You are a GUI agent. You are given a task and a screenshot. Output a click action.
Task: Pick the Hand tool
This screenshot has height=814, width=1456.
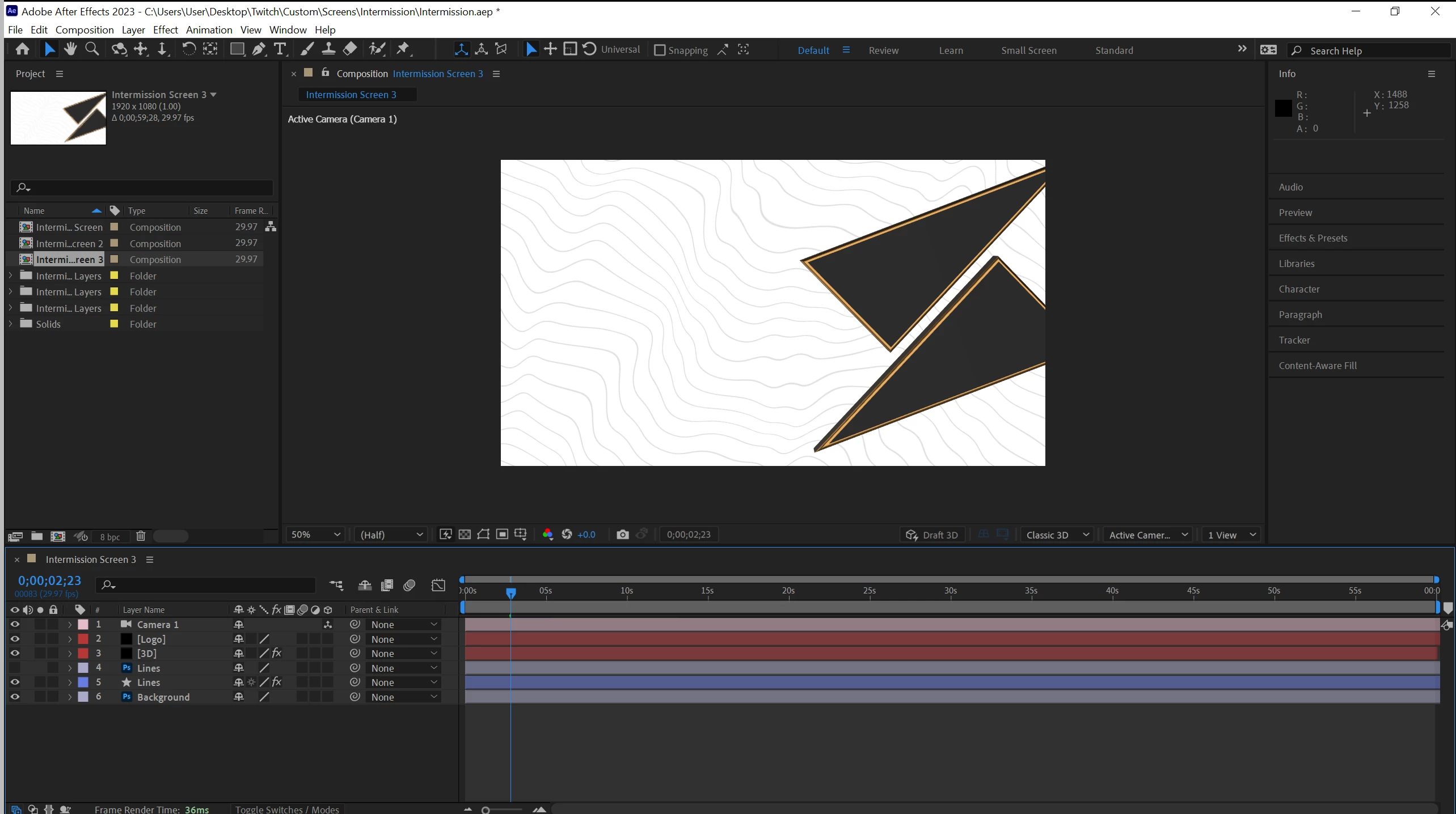click(x=70, y=49)
